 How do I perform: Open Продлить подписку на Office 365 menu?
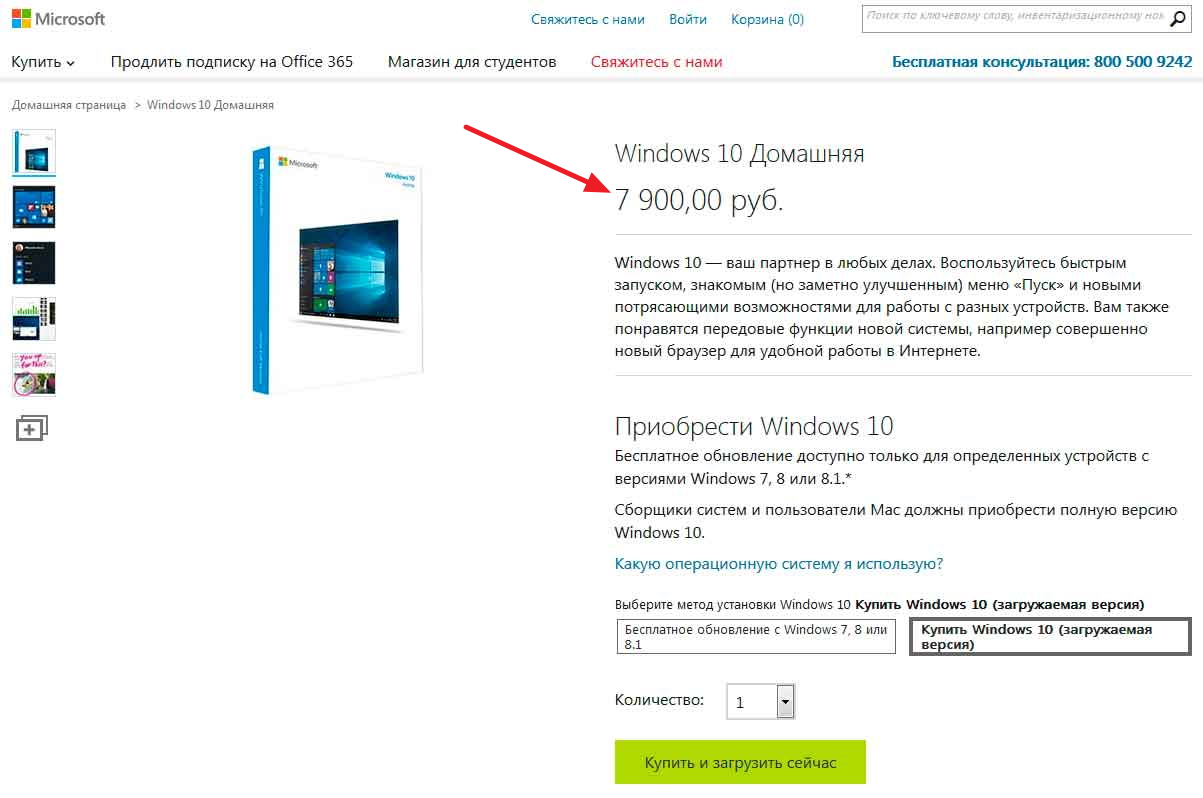[232, 62]
